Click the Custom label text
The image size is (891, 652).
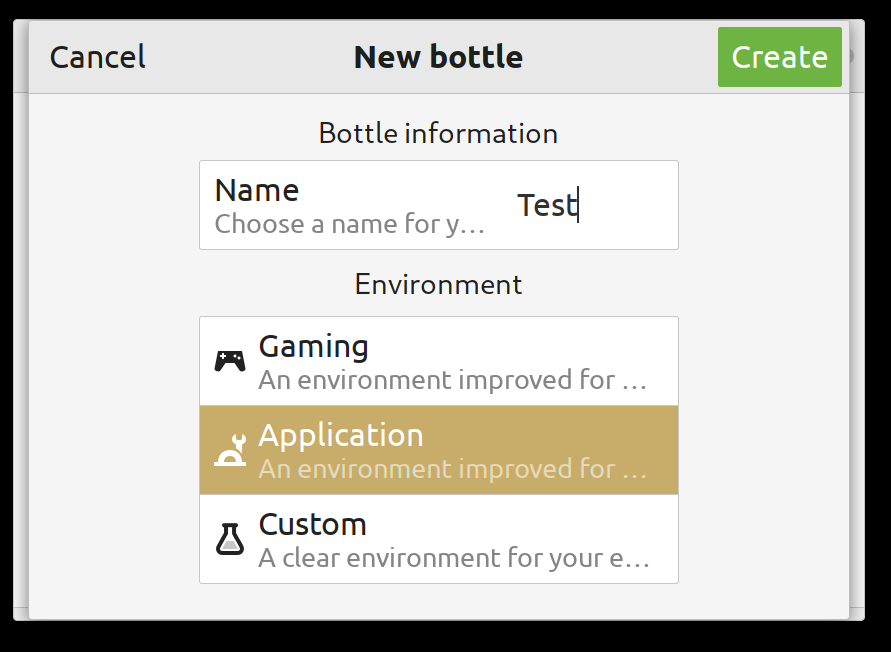pyautogui.click(x=311, y=523)
